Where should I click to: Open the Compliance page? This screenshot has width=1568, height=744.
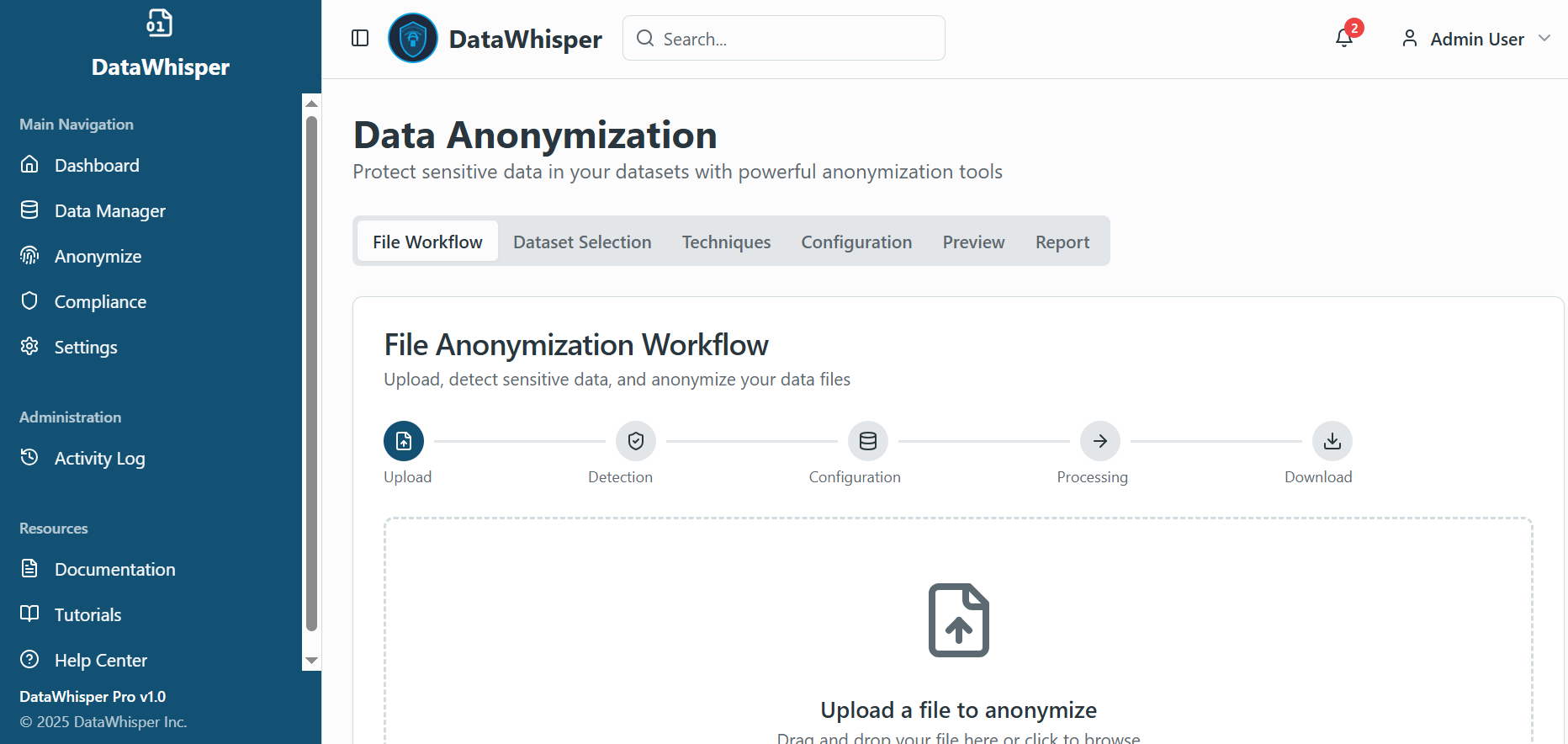click(100, 301)
